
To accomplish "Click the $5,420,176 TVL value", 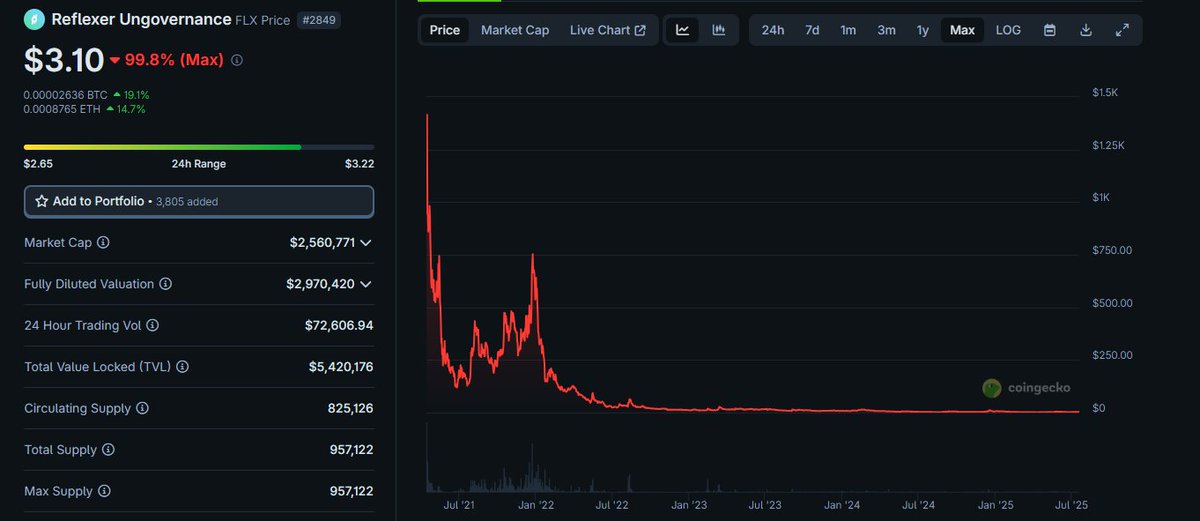I will 341,367.
